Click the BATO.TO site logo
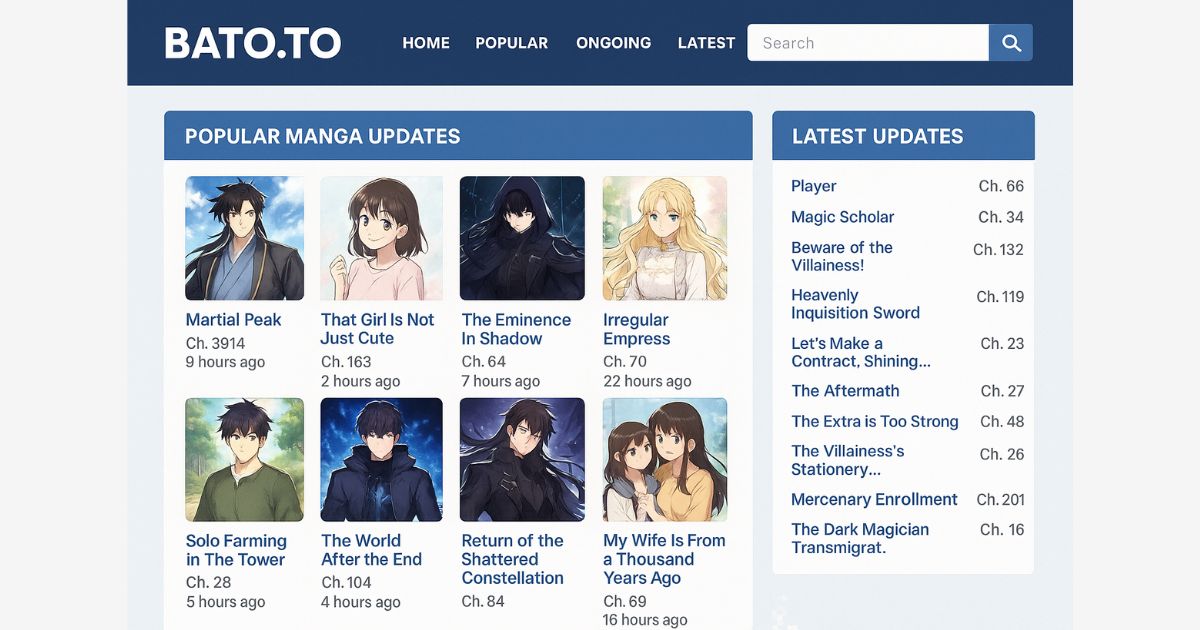 (252, 43)
